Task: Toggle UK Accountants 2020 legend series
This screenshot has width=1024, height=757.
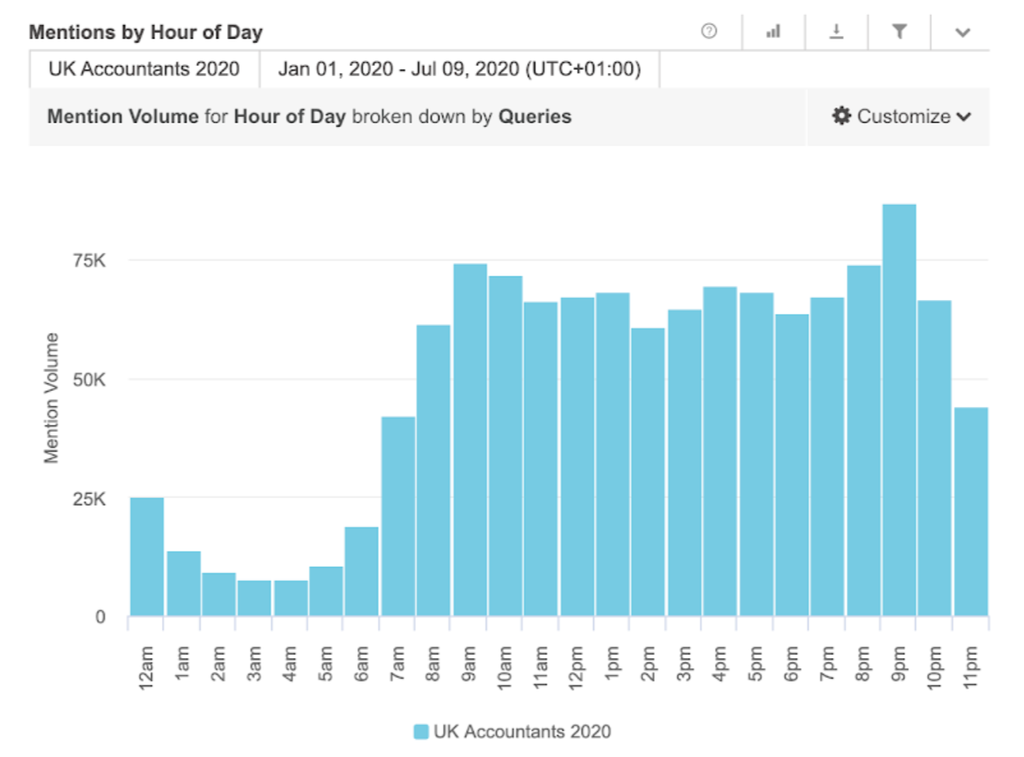Action: 521,731
